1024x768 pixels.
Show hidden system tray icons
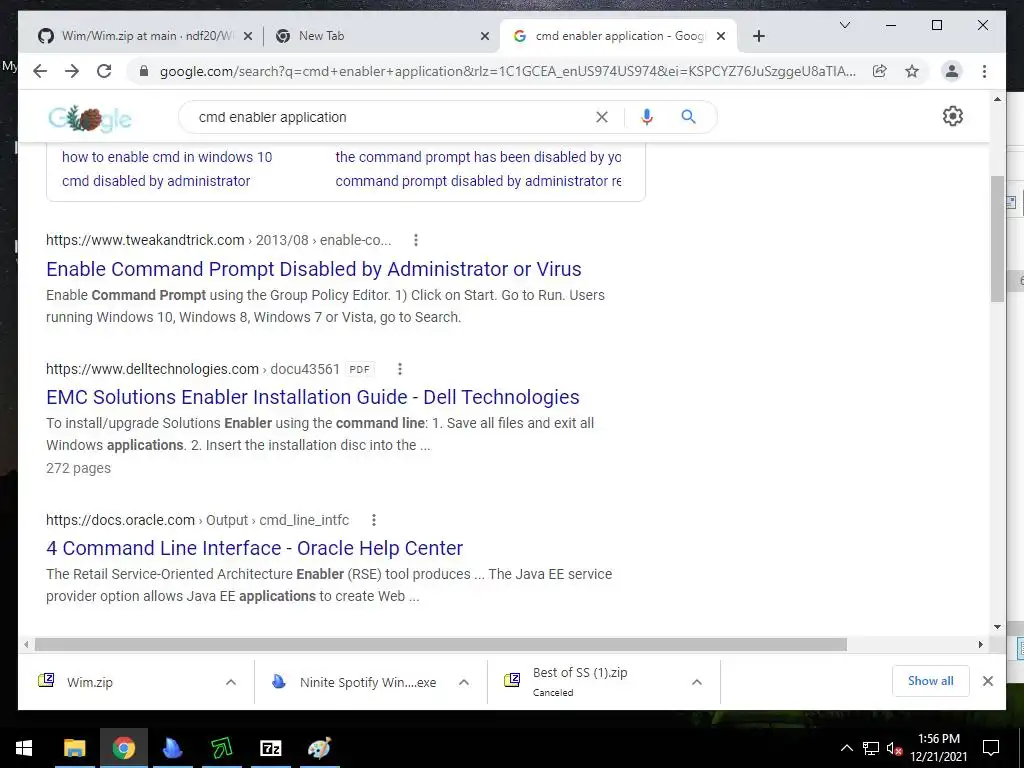846,748
